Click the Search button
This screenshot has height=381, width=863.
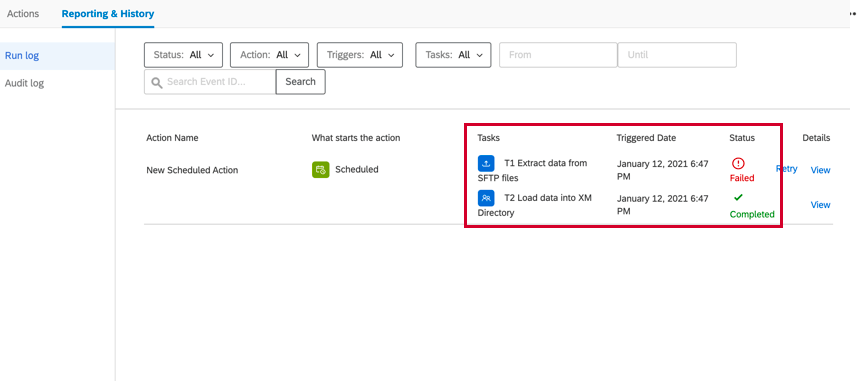(x=301, y=81)
